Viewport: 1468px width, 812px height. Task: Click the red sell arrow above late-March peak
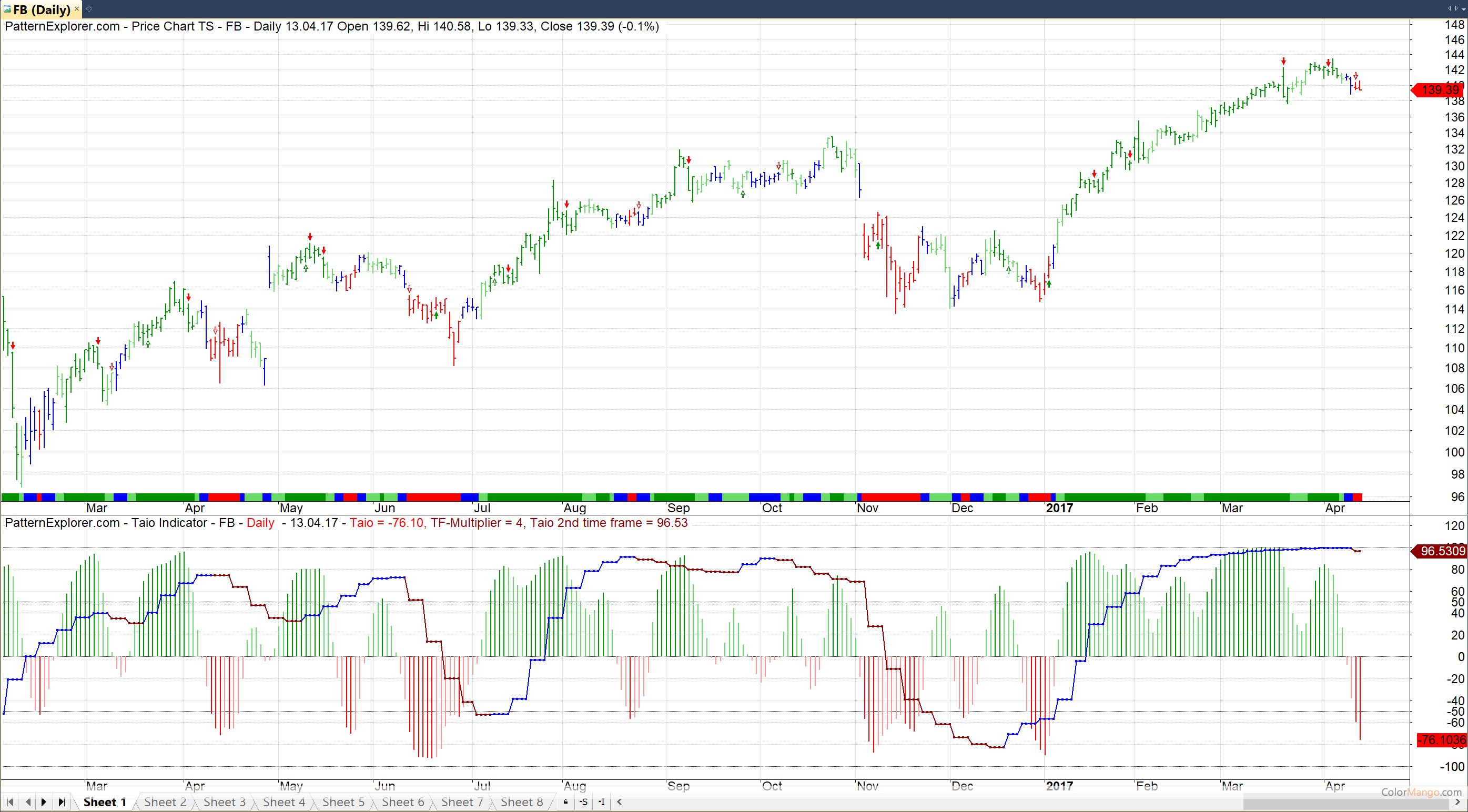(x=1283, y=61)
